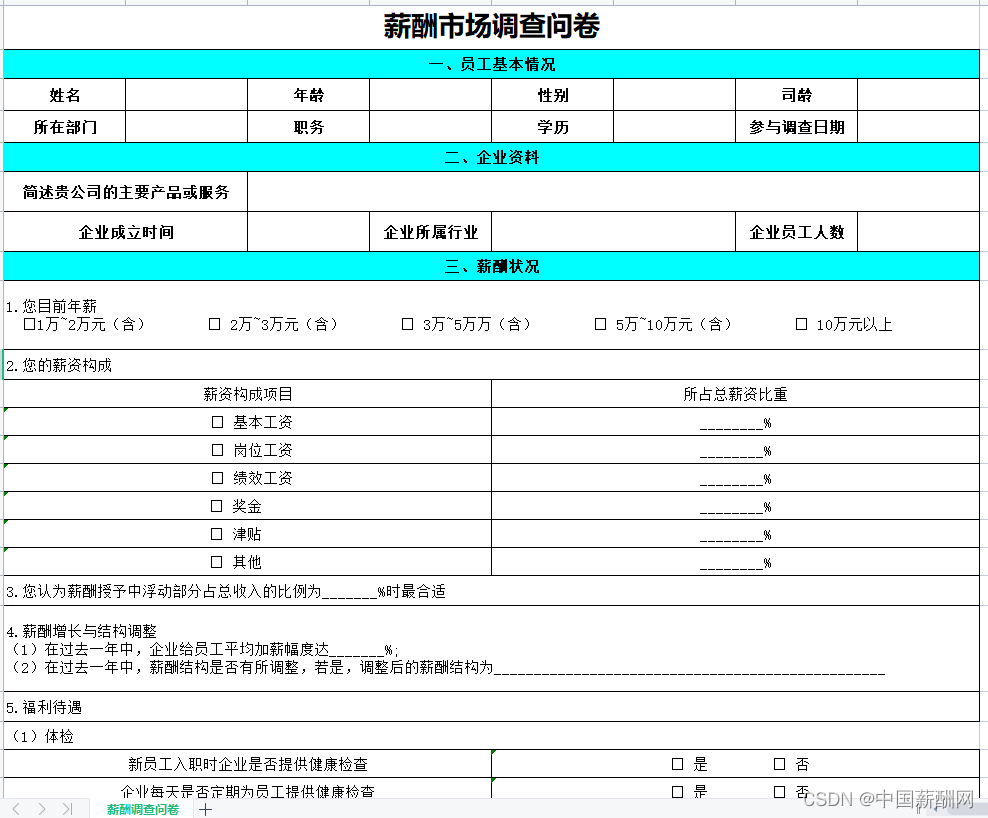Select the blank cell beside 简述贵公司的主要产品或服务
Screen dimensions: 988x818
tap(613, 192)
